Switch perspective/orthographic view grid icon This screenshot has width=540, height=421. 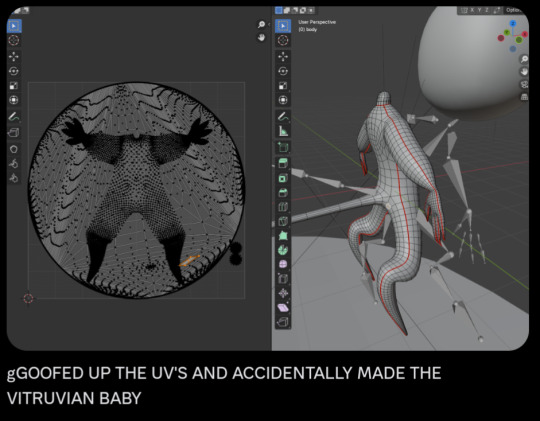[524, 97]
